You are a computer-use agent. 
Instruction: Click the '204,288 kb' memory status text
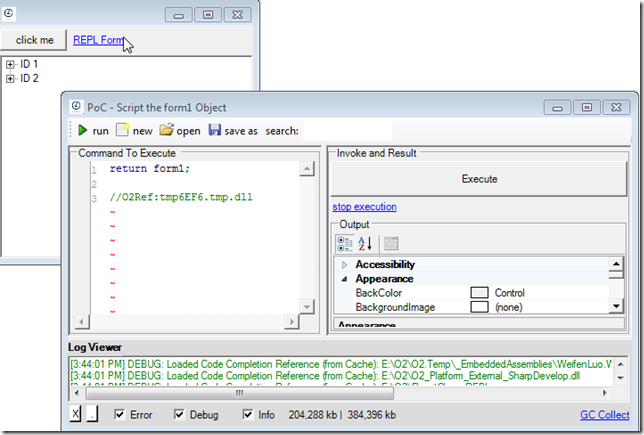pos(313,415)
